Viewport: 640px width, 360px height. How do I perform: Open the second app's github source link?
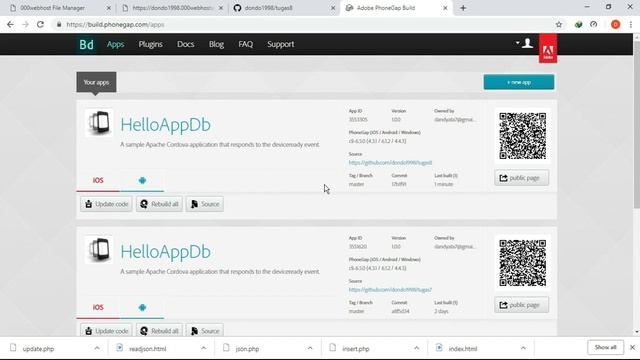[390, 289]
